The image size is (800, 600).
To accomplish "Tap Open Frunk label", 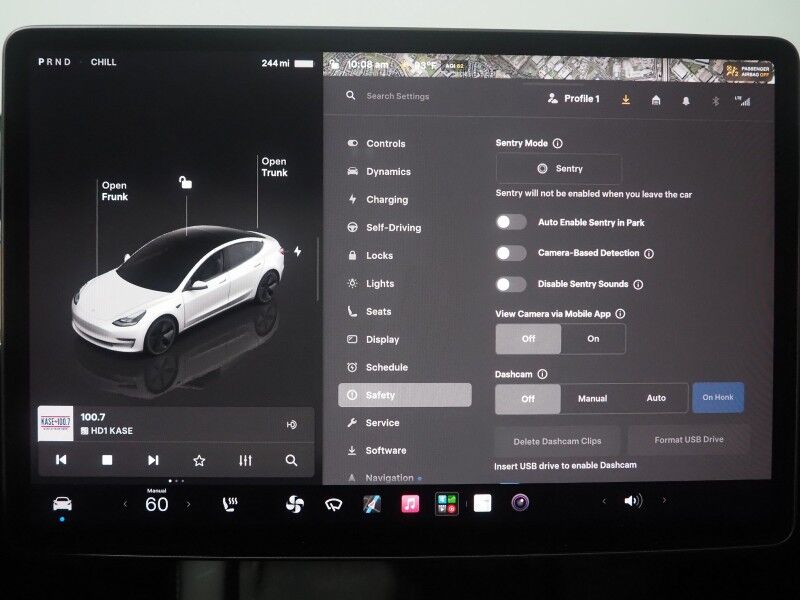I will click(x=114, y=191).
